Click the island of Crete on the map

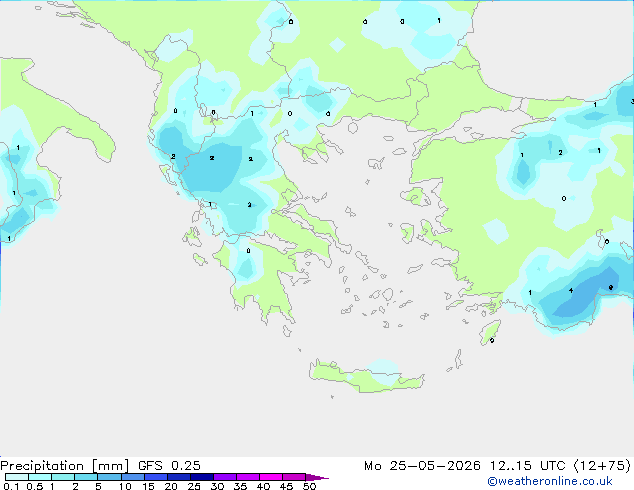pyautogui.click(x=366, y=376)
